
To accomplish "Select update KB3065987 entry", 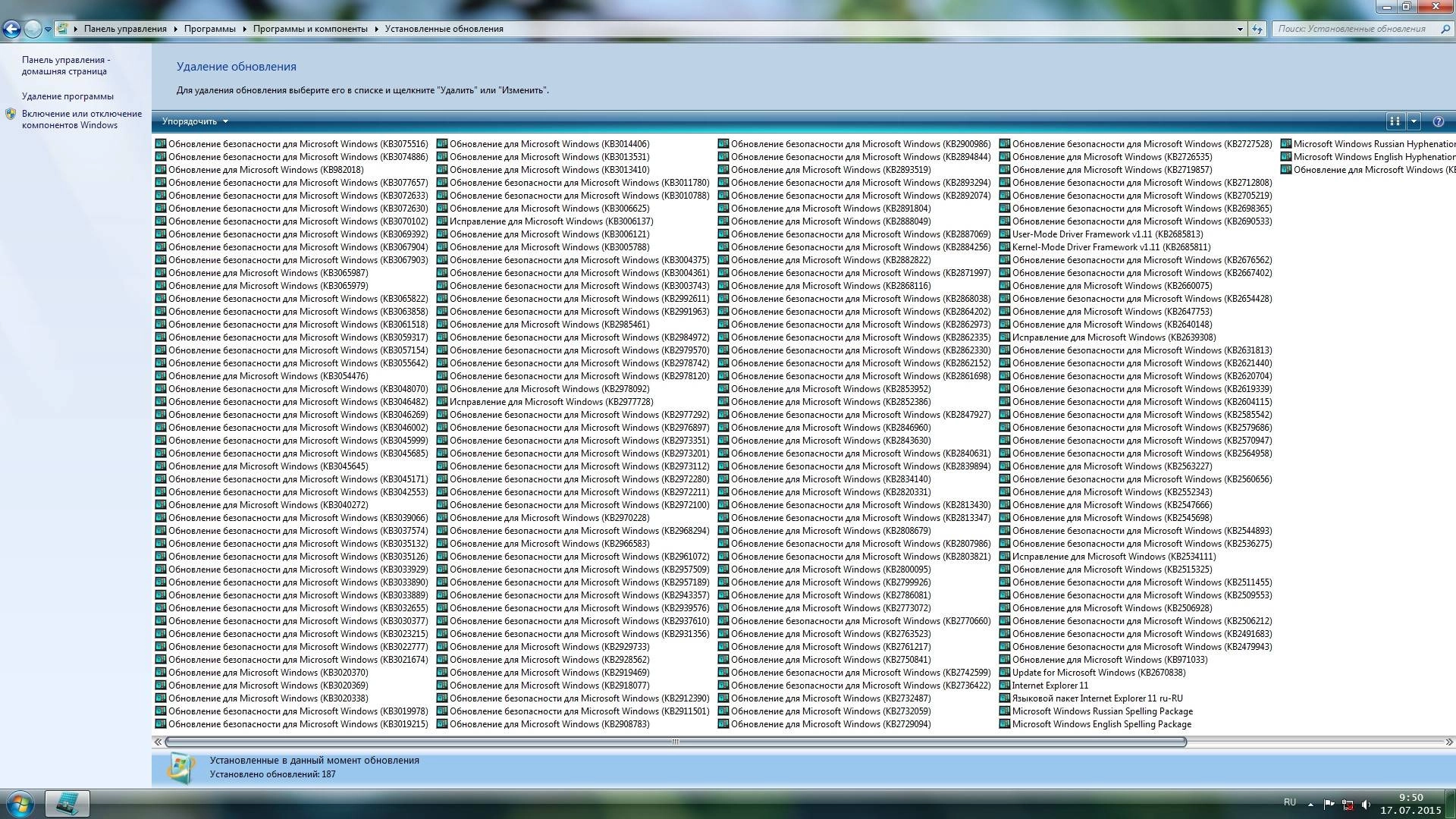I will [x=262, y=273].
